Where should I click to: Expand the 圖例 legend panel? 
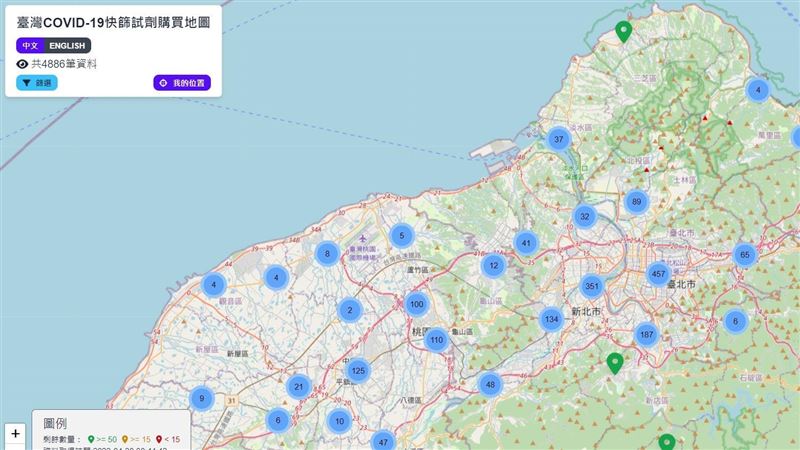(55, 423)
